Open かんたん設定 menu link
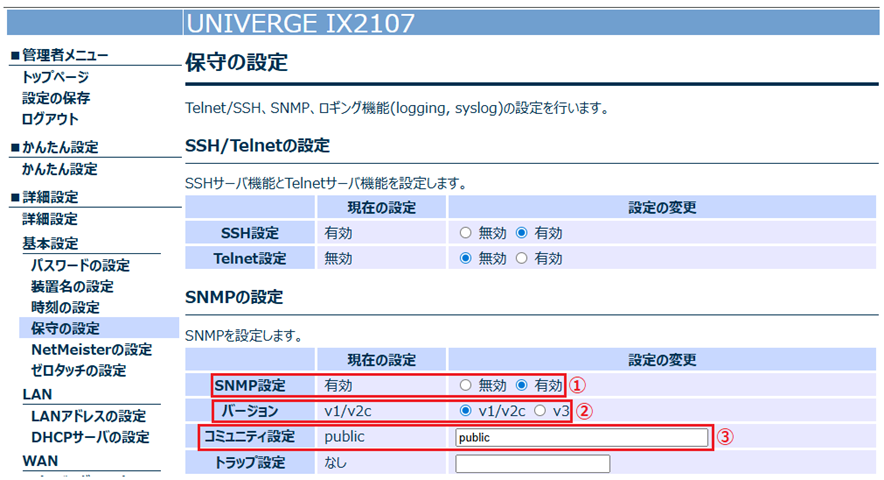The image size is (884, 480). 60,169
